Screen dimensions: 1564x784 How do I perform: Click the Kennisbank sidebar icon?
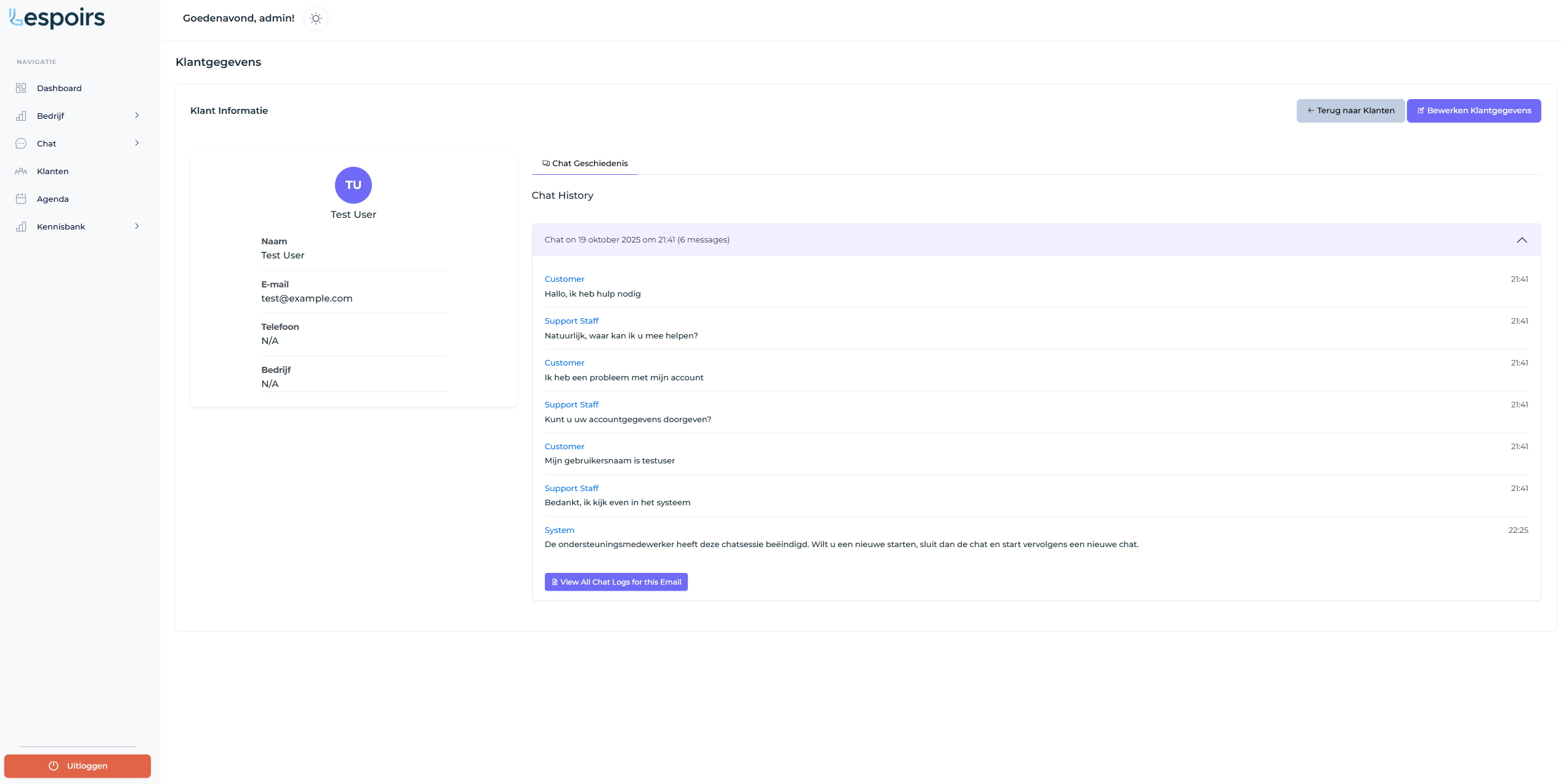pos(21,226)
